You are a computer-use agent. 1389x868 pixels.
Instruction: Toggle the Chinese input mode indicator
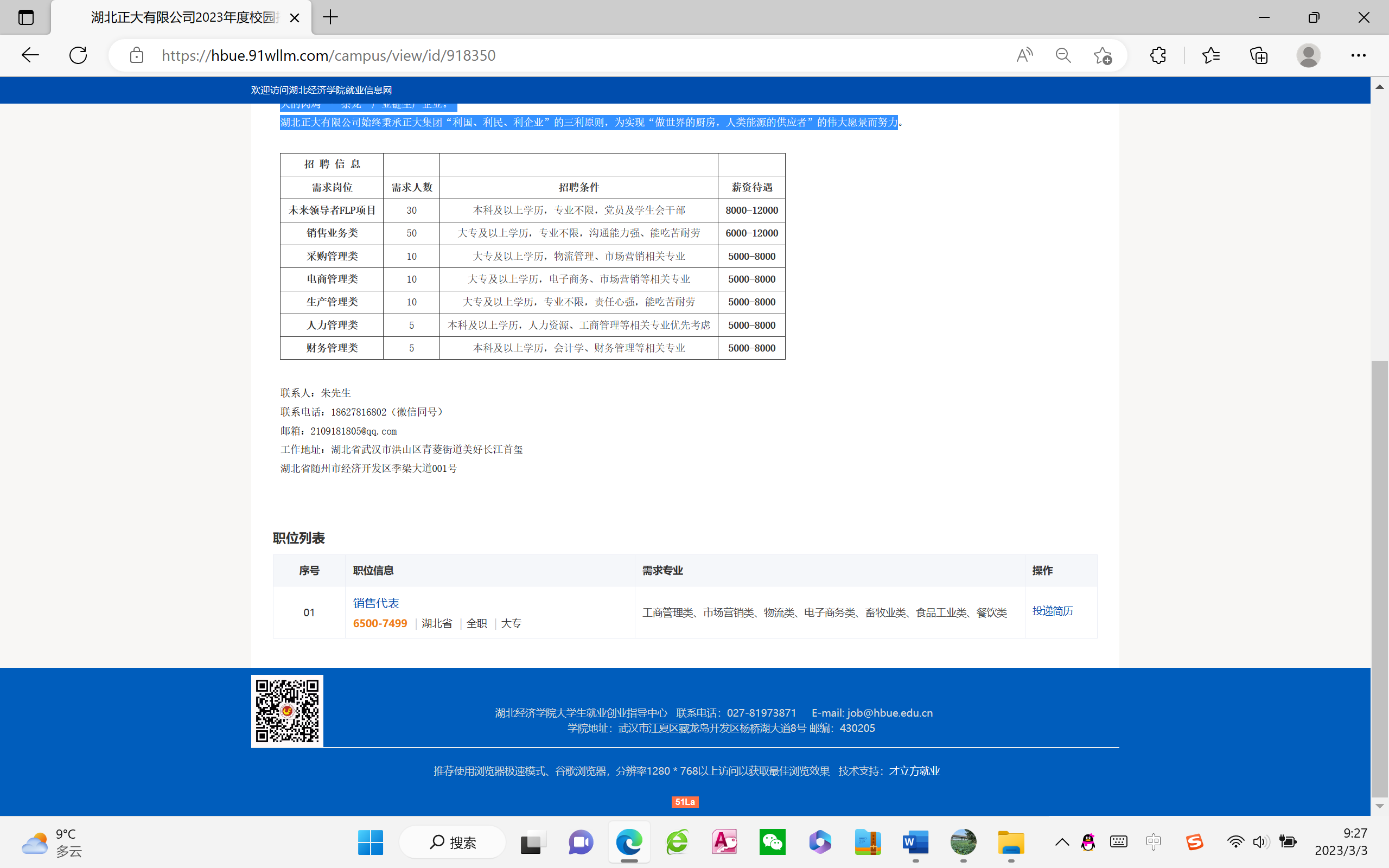[x=1153, y=842]
